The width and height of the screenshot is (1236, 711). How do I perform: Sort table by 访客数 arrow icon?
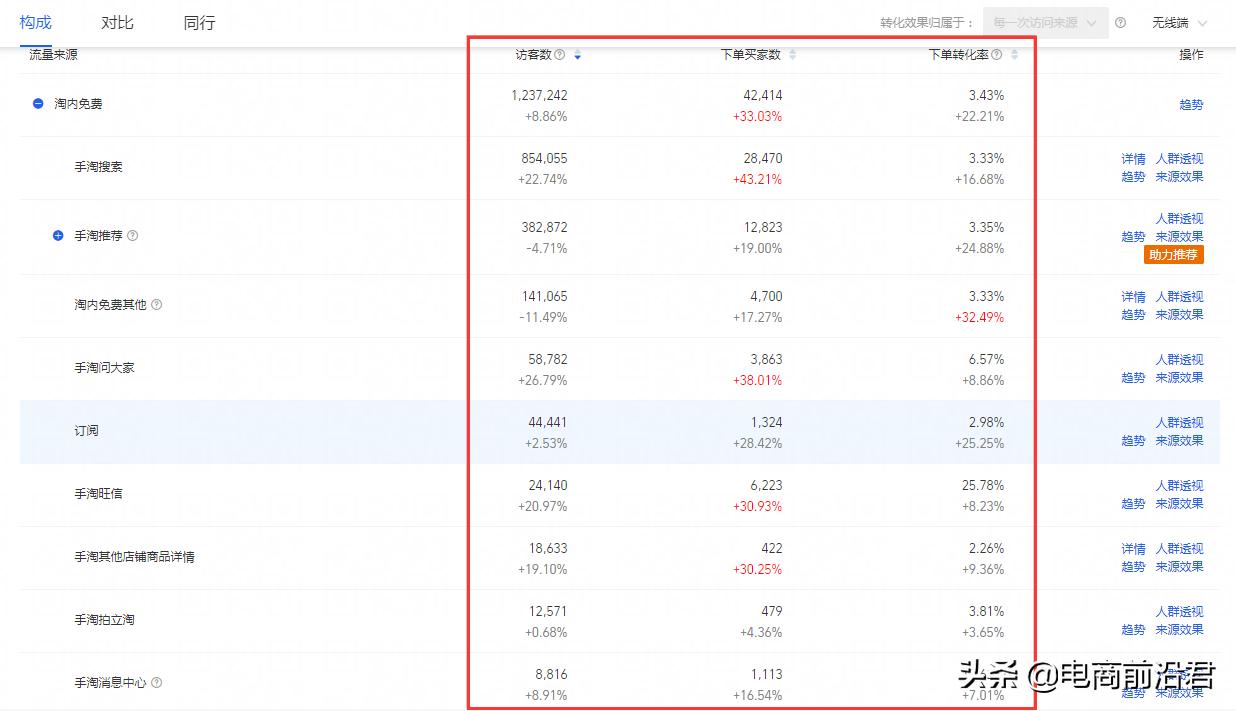point(577,55)
